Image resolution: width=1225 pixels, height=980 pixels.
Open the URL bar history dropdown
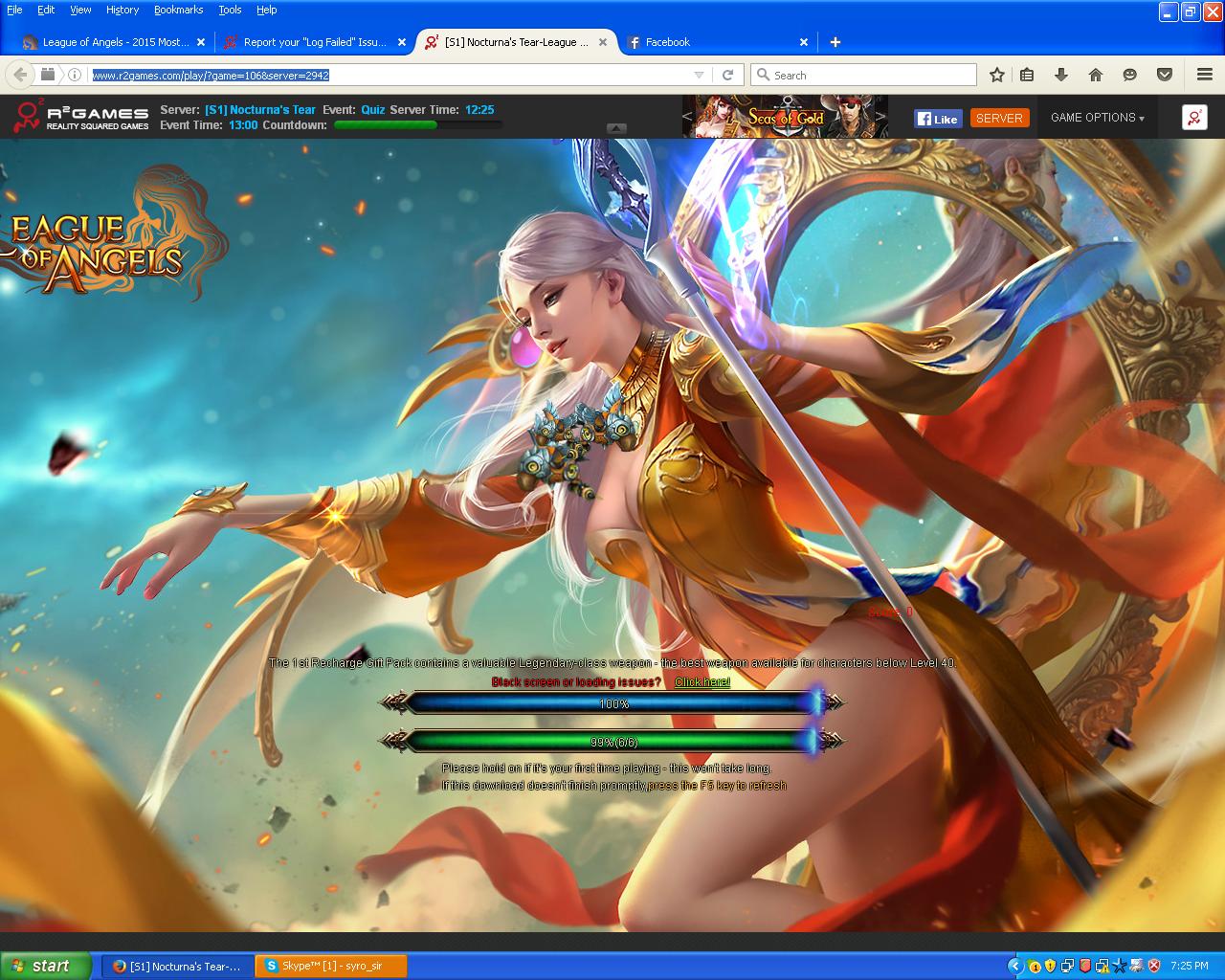tap(700, 75)
